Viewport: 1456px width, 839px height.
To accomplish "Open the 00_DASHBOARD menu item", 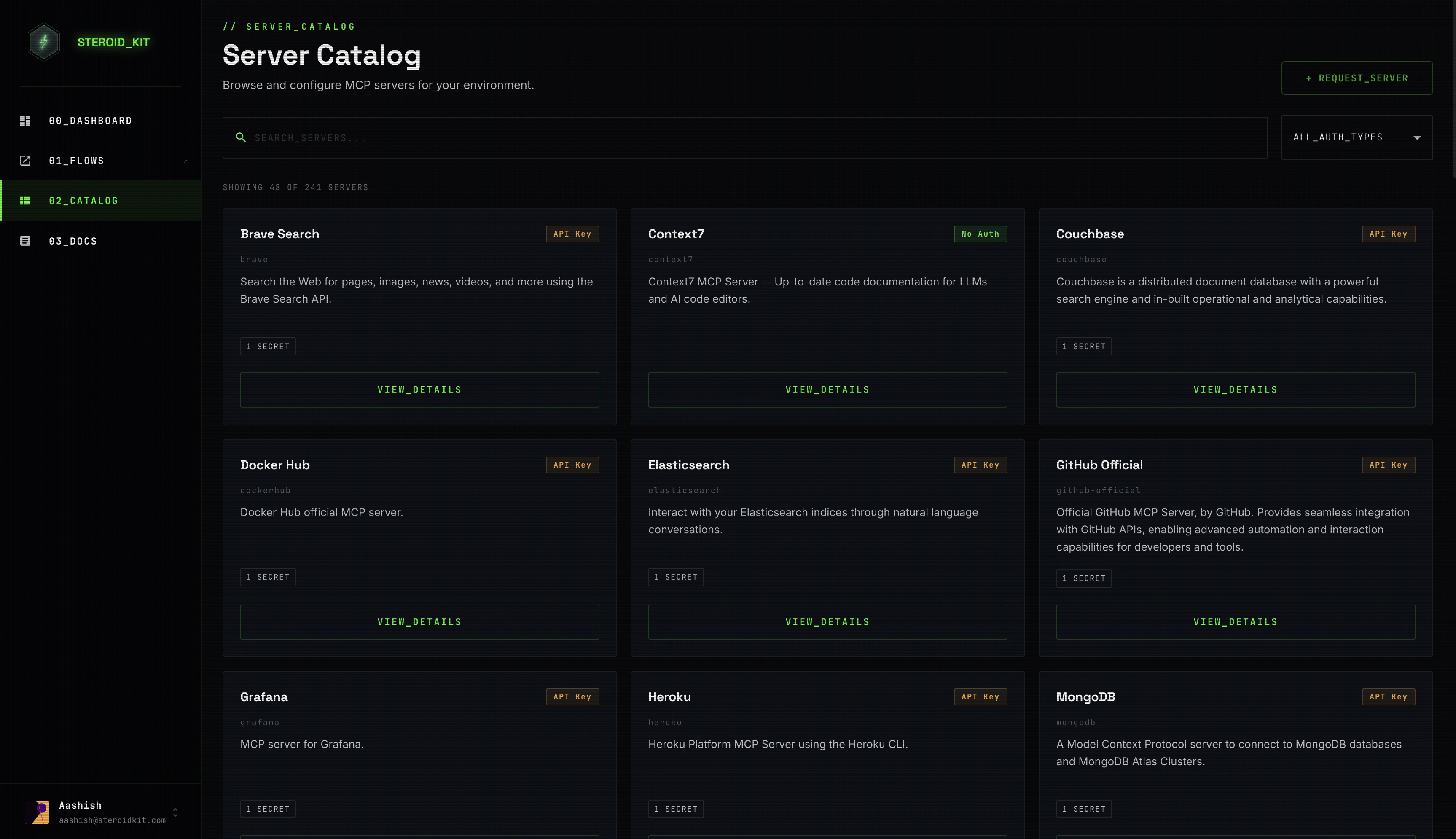I will point(101,121).
